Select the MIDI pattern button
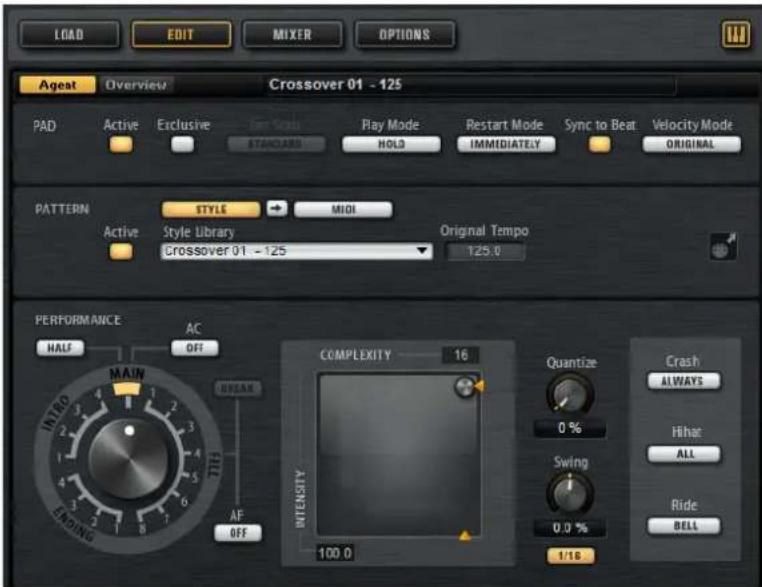Viewport: 762px width, 587px height. 343,209
